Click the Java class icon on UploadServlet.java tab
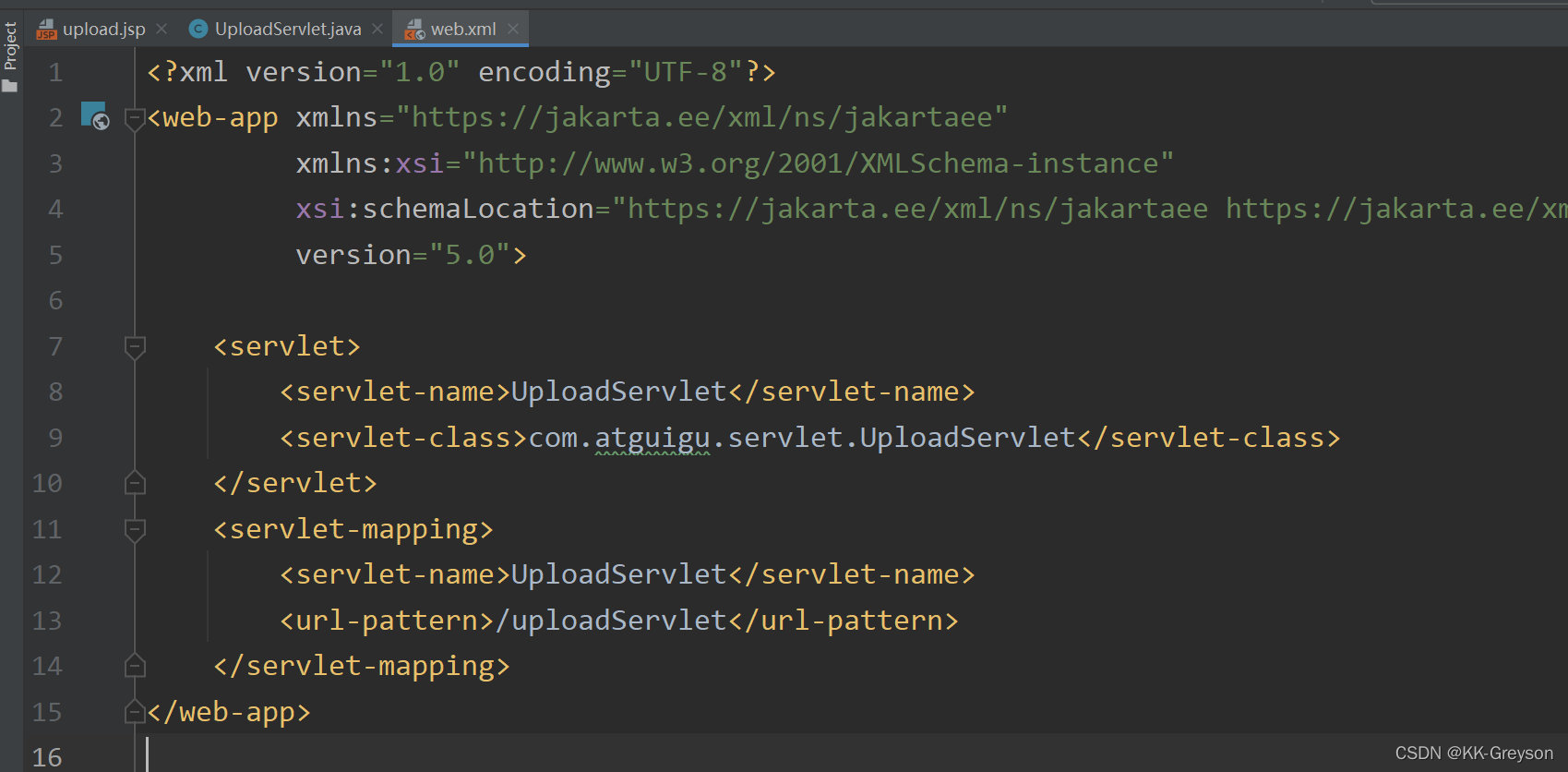Image resolution: width=1568 pixels, height=772 pixels. pyautogui.click(x=197, y=29)
